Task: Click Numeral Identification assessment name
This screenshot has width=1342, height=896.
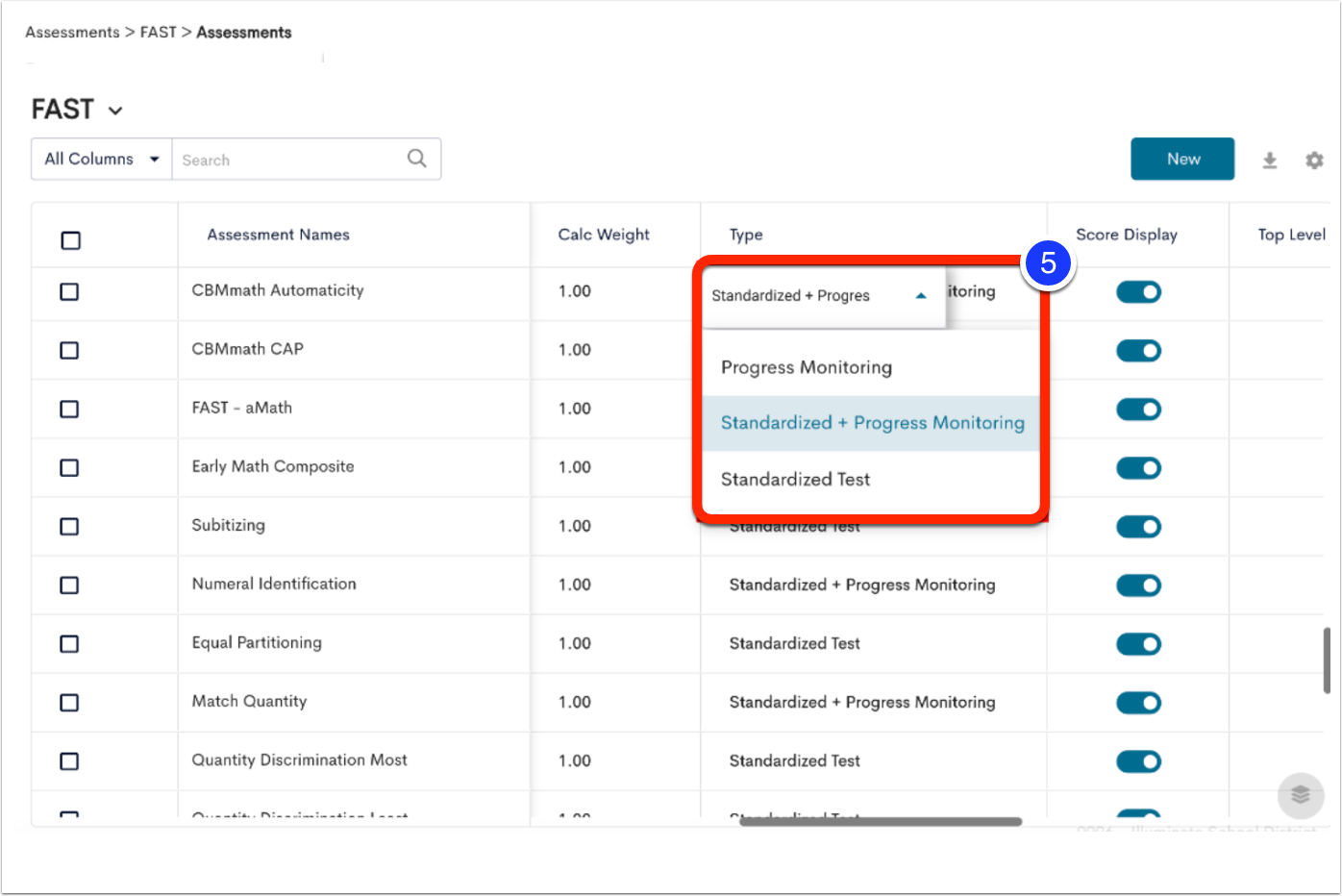Action: coord(274,584)
